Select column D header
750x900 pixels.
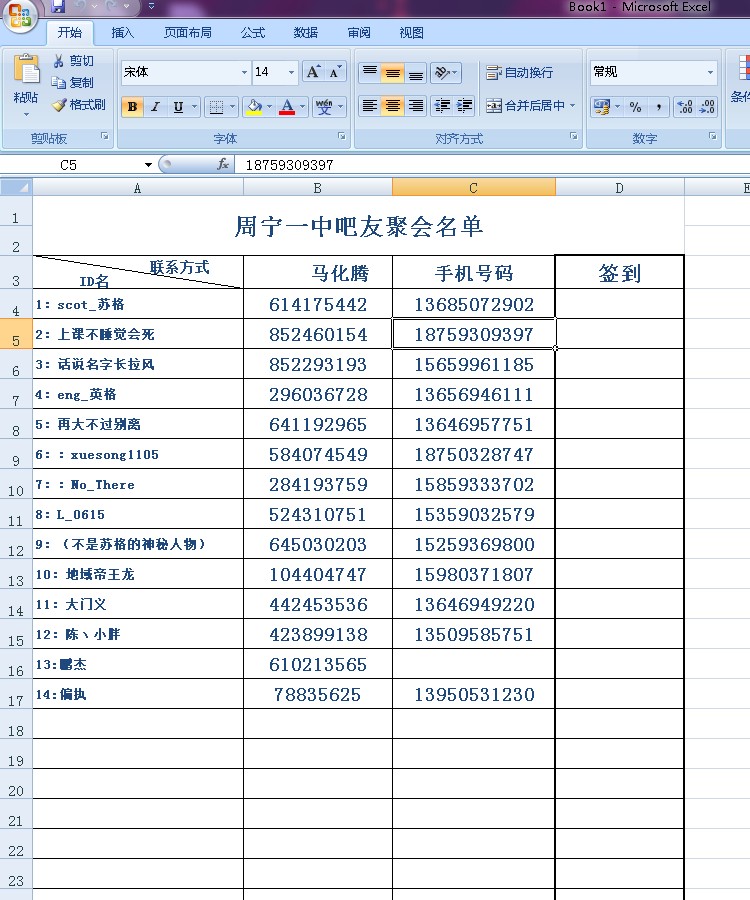[620, 188]
